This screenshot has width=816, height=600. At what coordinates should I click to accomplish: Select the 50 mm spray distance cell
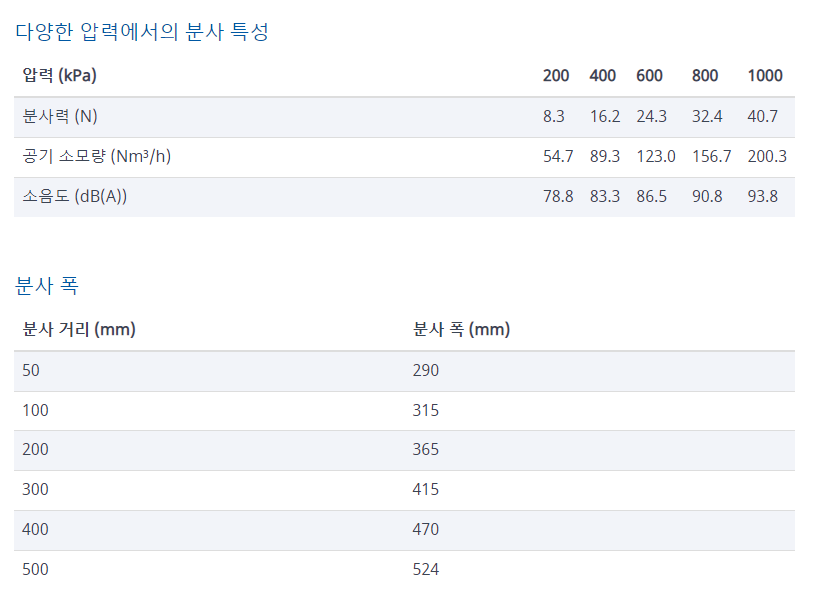point(31,371)
